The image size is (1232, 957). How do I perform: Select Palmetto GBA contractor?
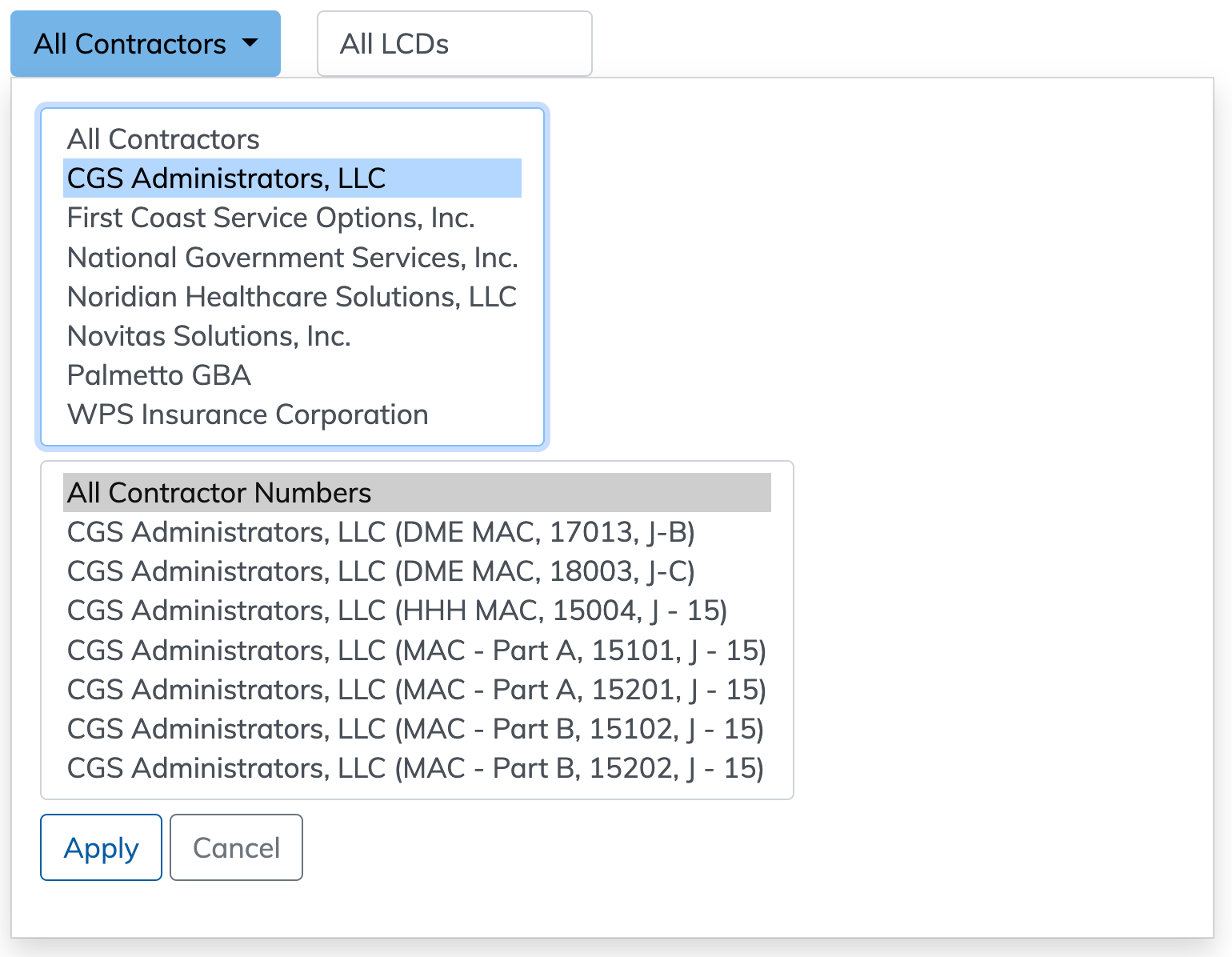[159, 375]
